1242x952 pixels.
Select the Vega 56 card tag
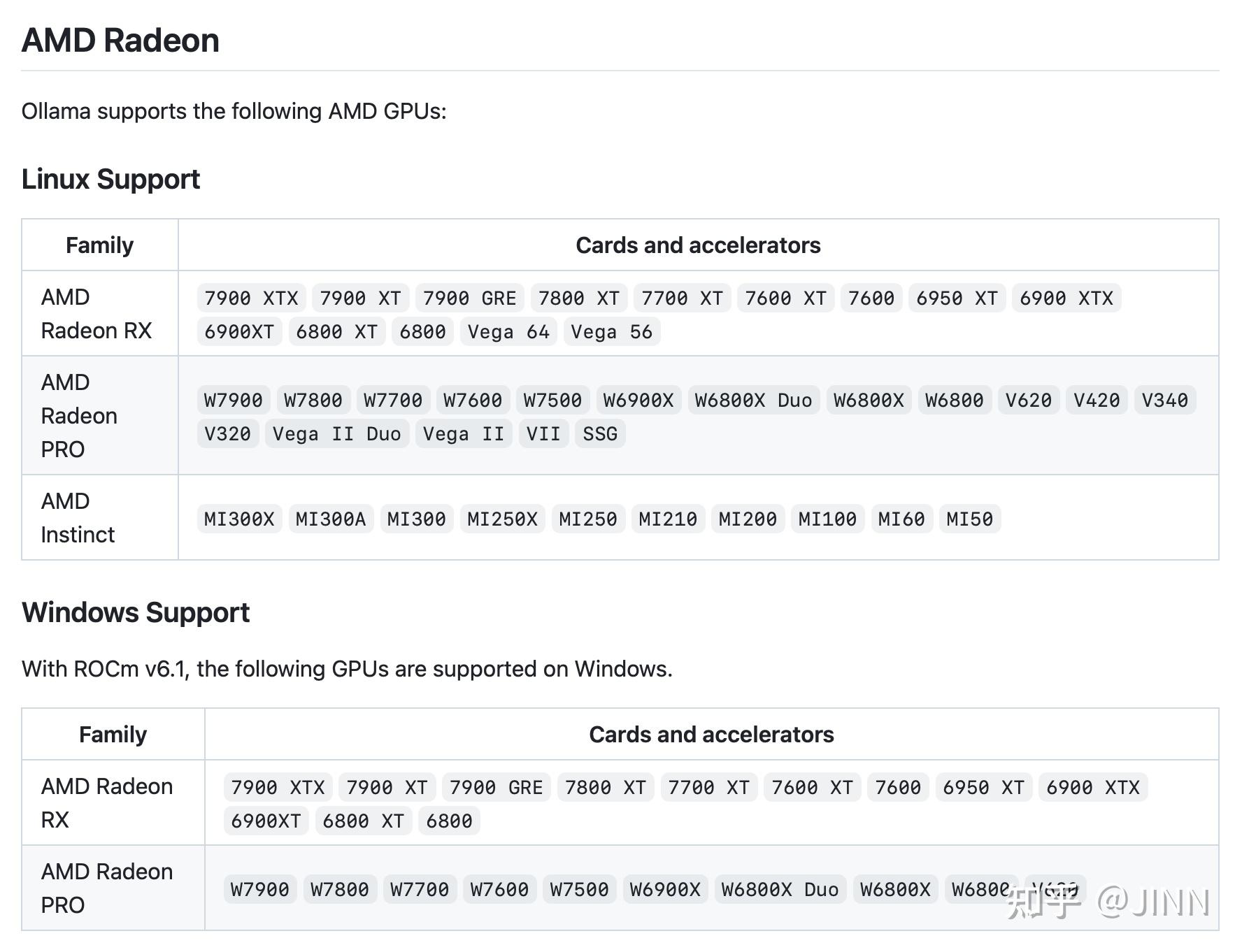611,332
